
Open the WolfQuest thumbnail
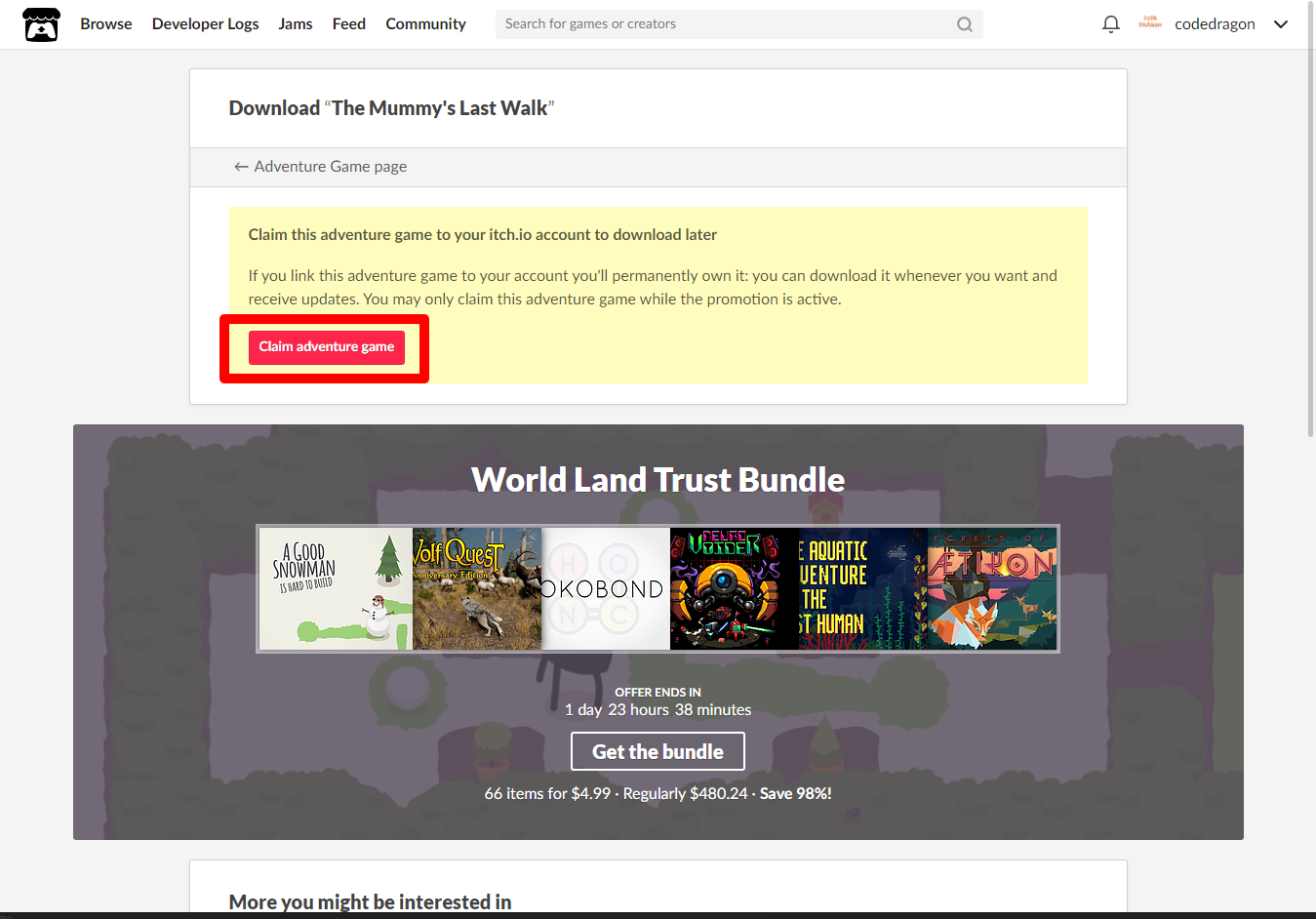coord(477,589)
